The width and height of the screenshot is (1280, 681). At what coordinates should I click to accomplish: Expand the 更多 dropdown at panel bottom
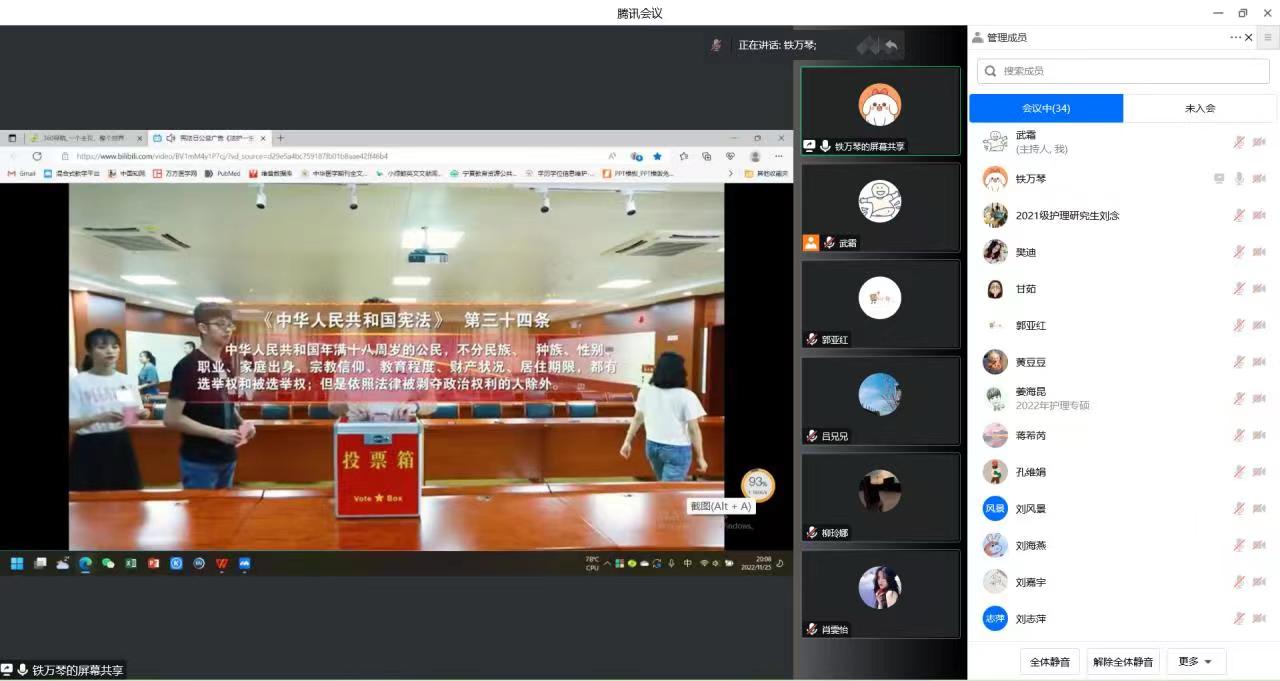point(1196,662)
